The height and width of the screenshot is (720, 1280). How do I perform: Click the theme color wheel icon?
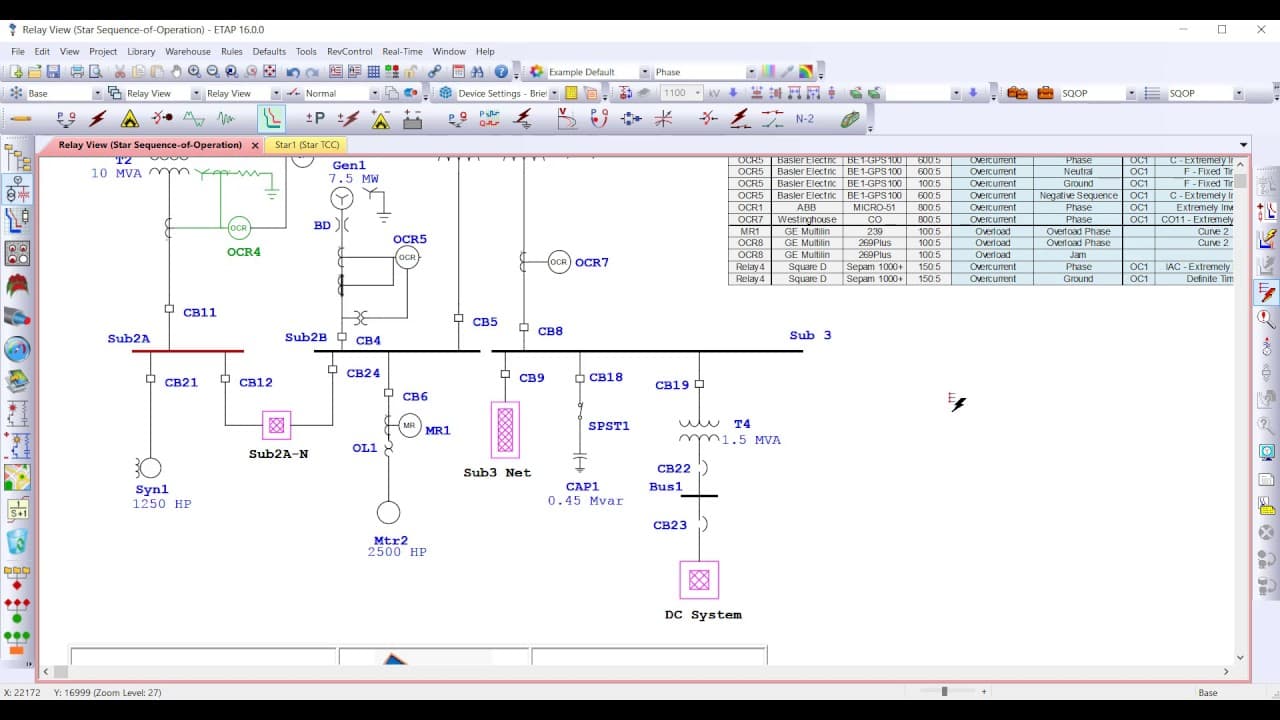(x=537, y=72)
